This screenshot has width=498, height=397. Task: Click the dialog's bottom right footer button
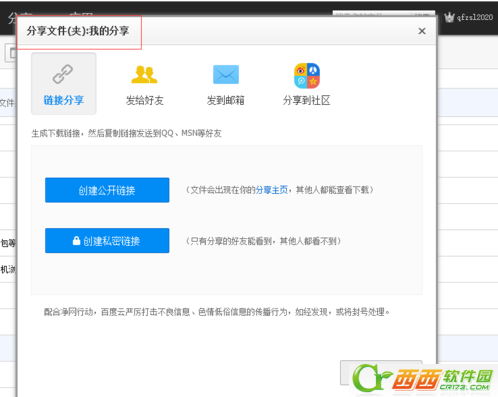[x=381, y=372]
